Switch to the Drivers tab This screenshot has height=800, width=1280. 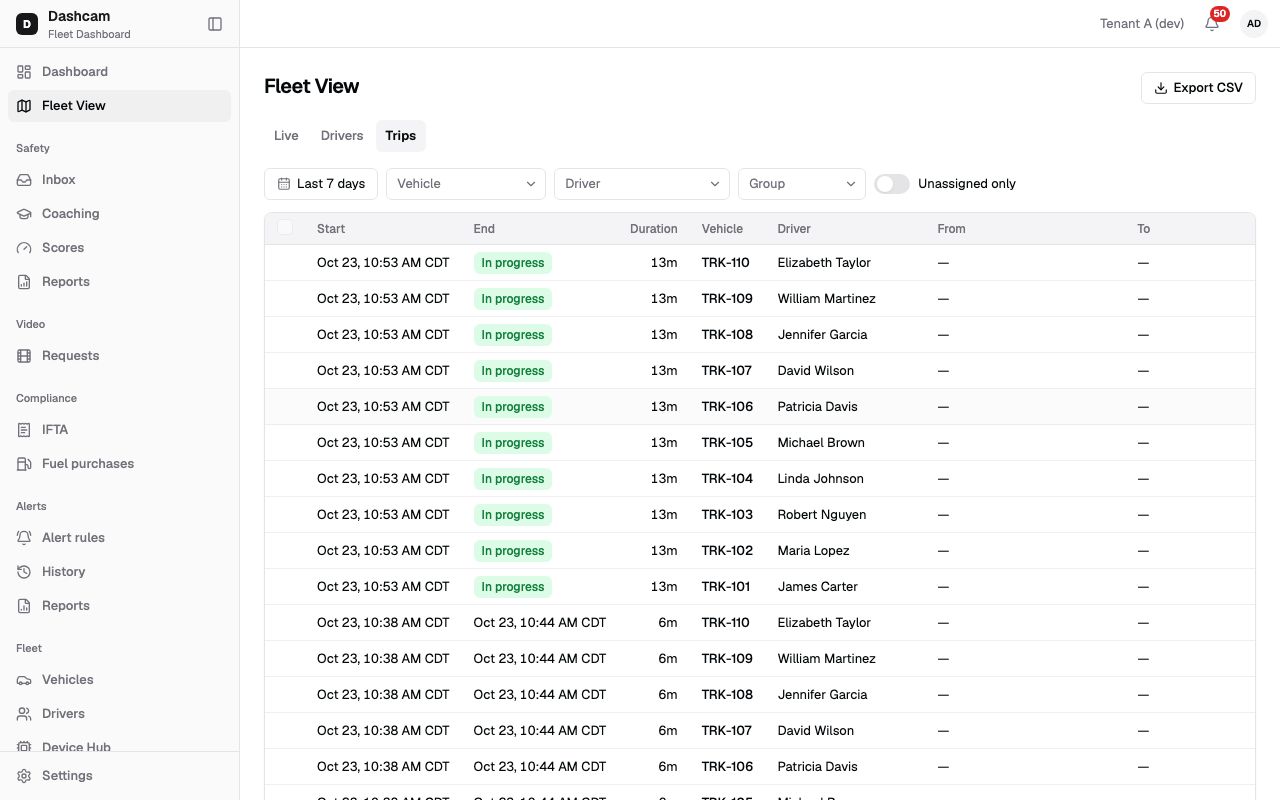pos(342,136)
